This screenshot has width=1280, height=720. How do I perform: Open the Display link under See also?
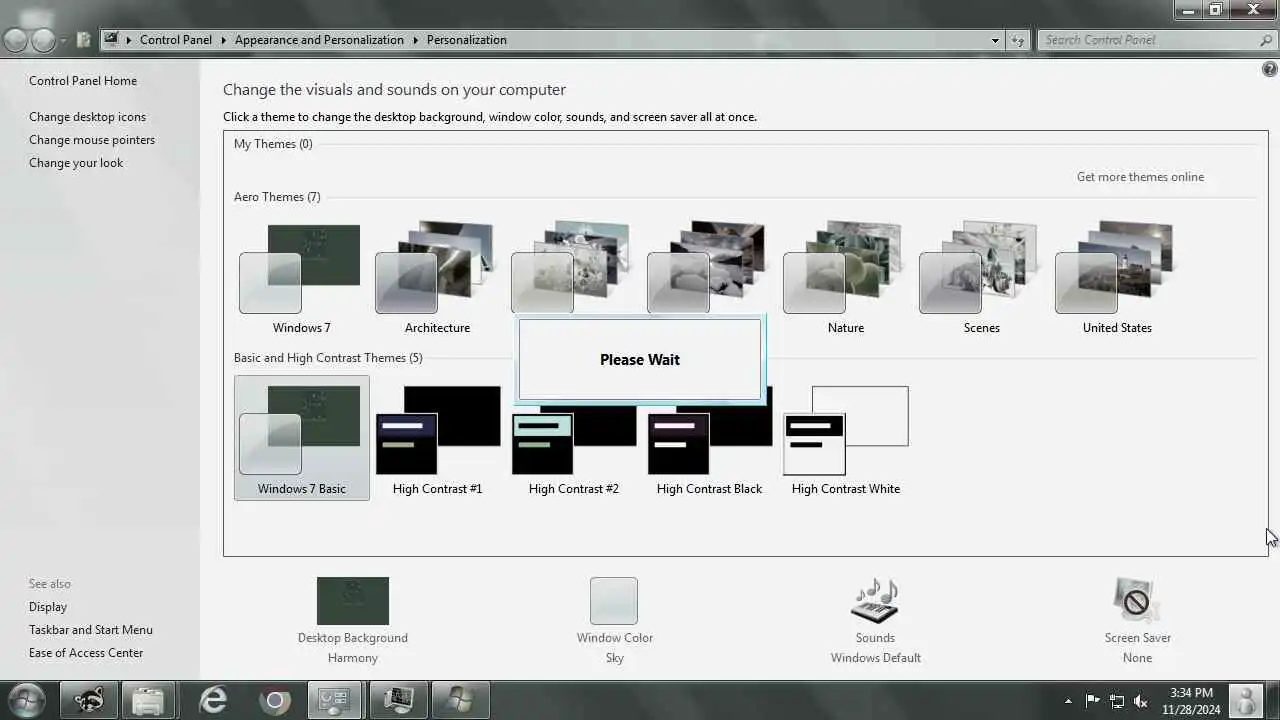48,607
